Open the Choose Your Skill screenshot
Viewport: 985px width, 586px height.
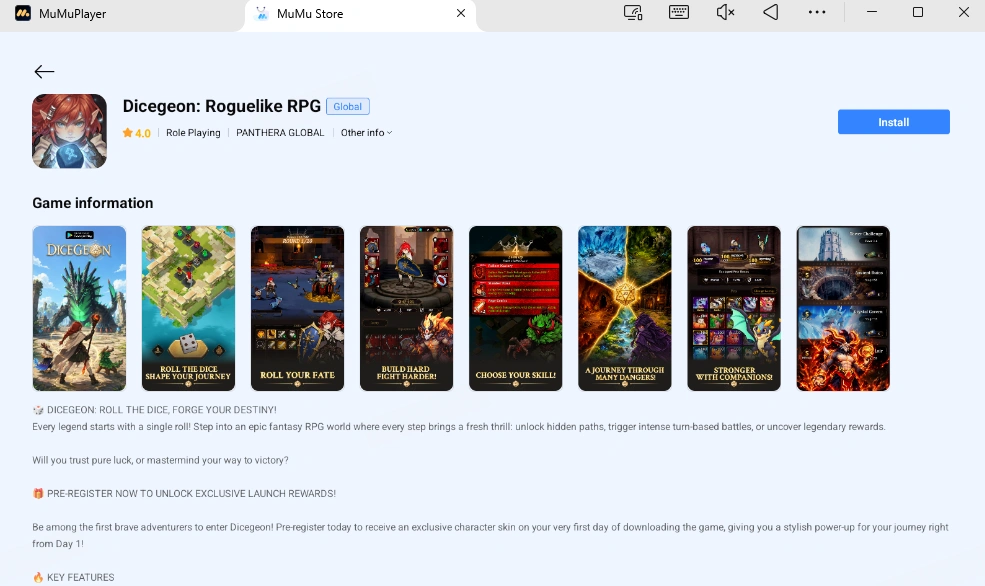point(516,308)
